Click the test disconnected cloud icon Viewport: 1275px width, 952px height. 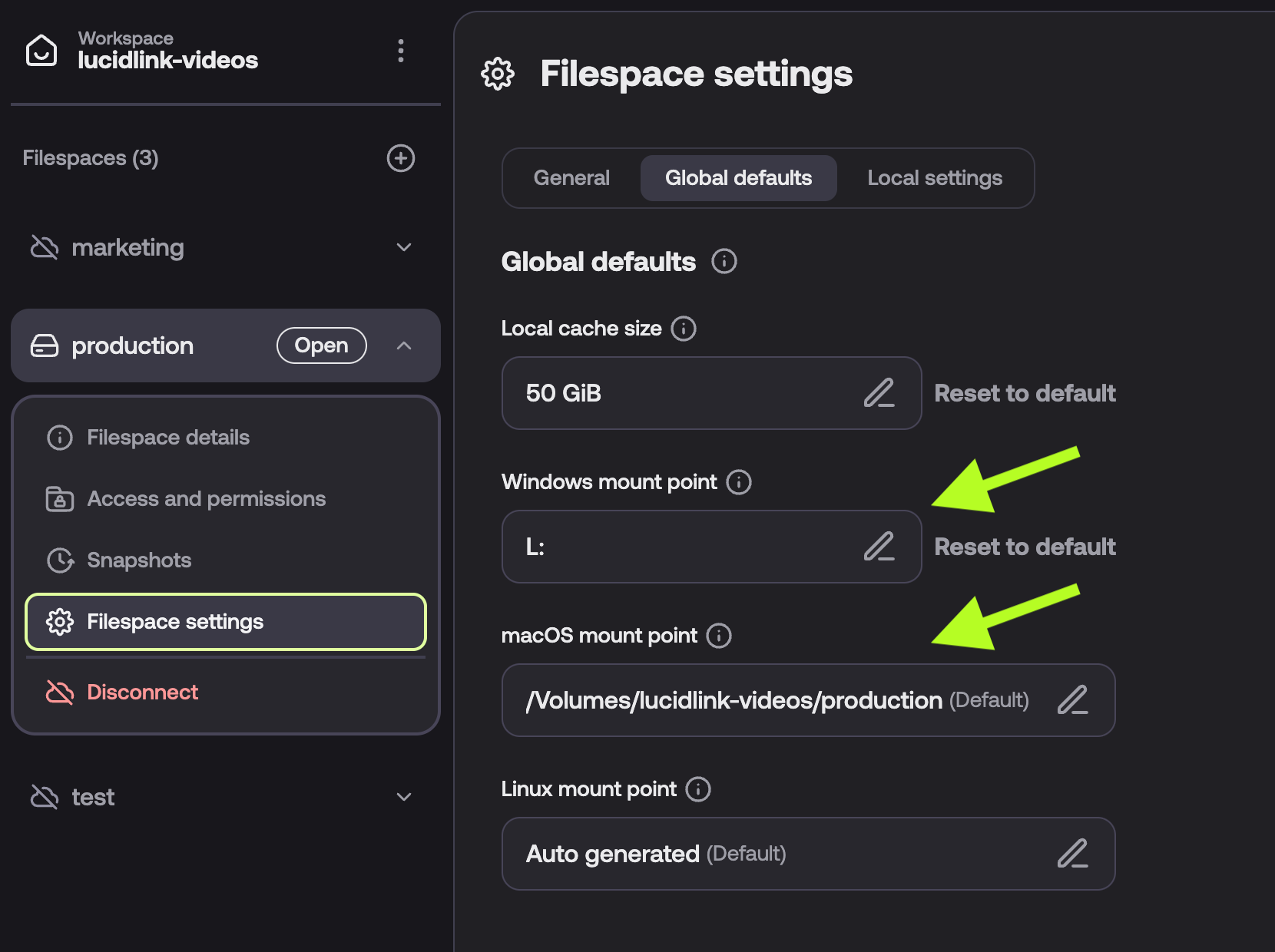(45, 797)
